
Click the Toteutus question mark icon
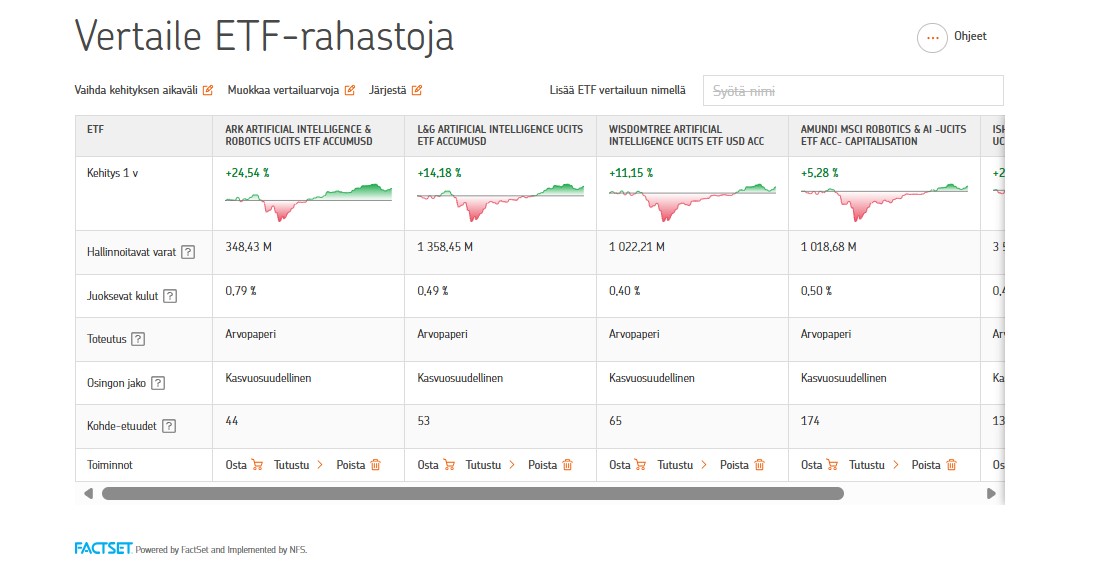tap(138, 339)
